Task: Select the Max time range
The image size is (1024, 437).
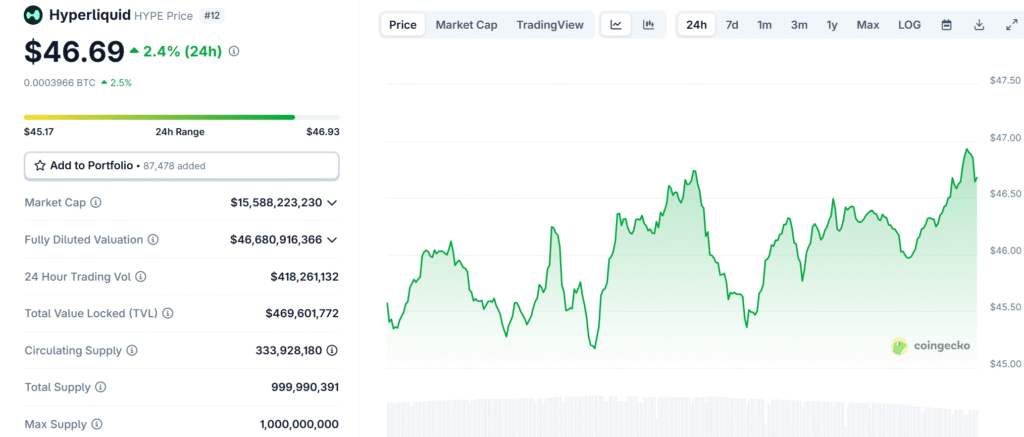Action: coord(868,25)
